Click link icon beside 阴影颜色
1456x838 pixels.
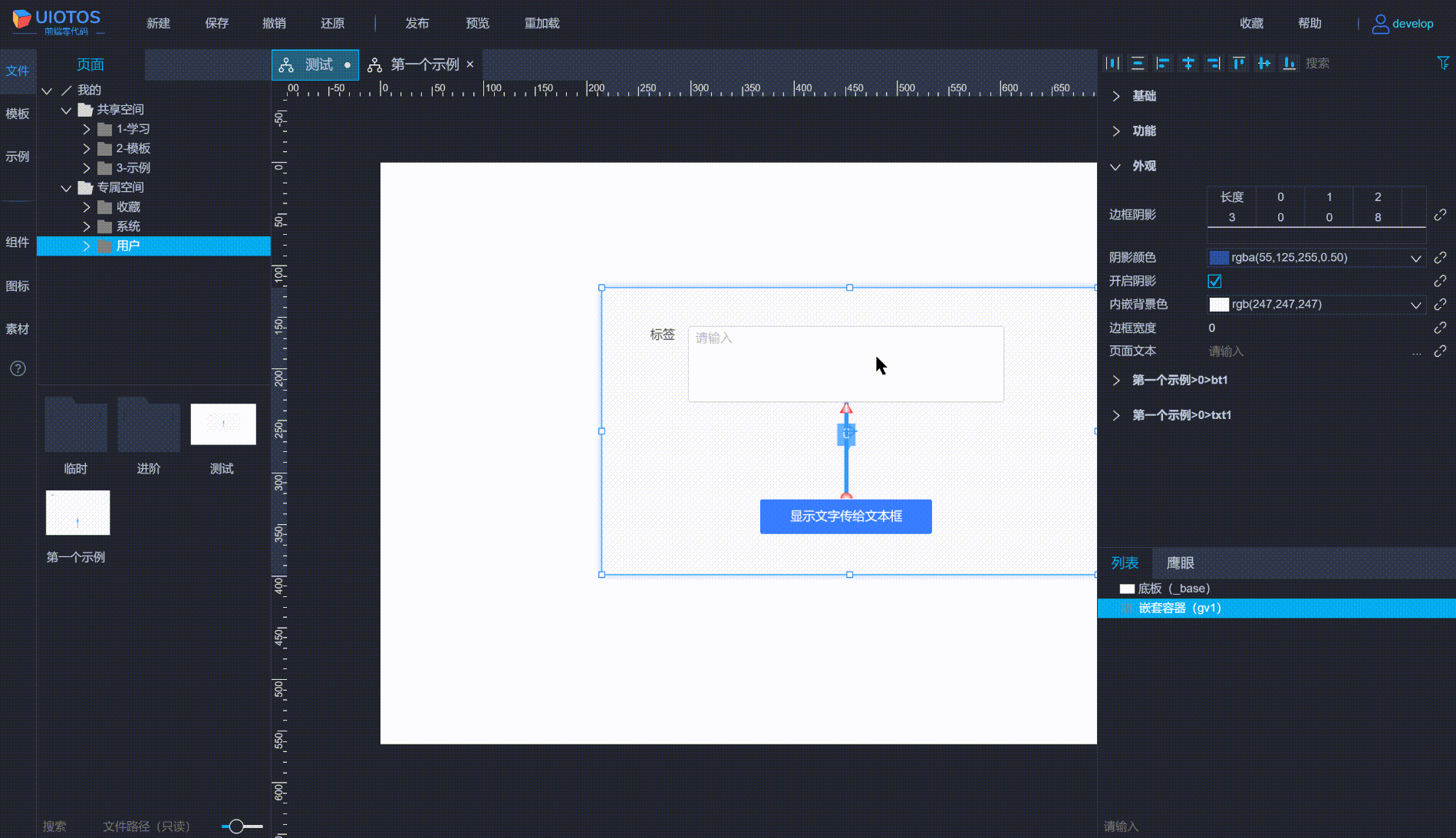click(1440, 258)
